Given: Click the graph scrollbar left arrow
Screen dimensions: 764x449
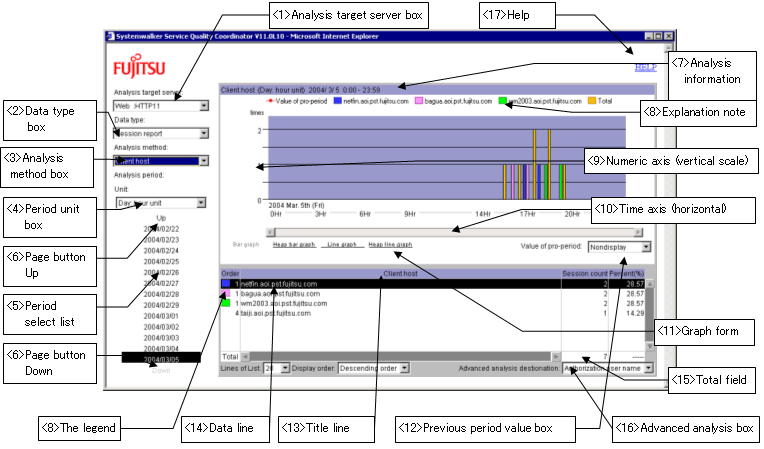Looking at the screenshot, I should click(x=271, y=232).
